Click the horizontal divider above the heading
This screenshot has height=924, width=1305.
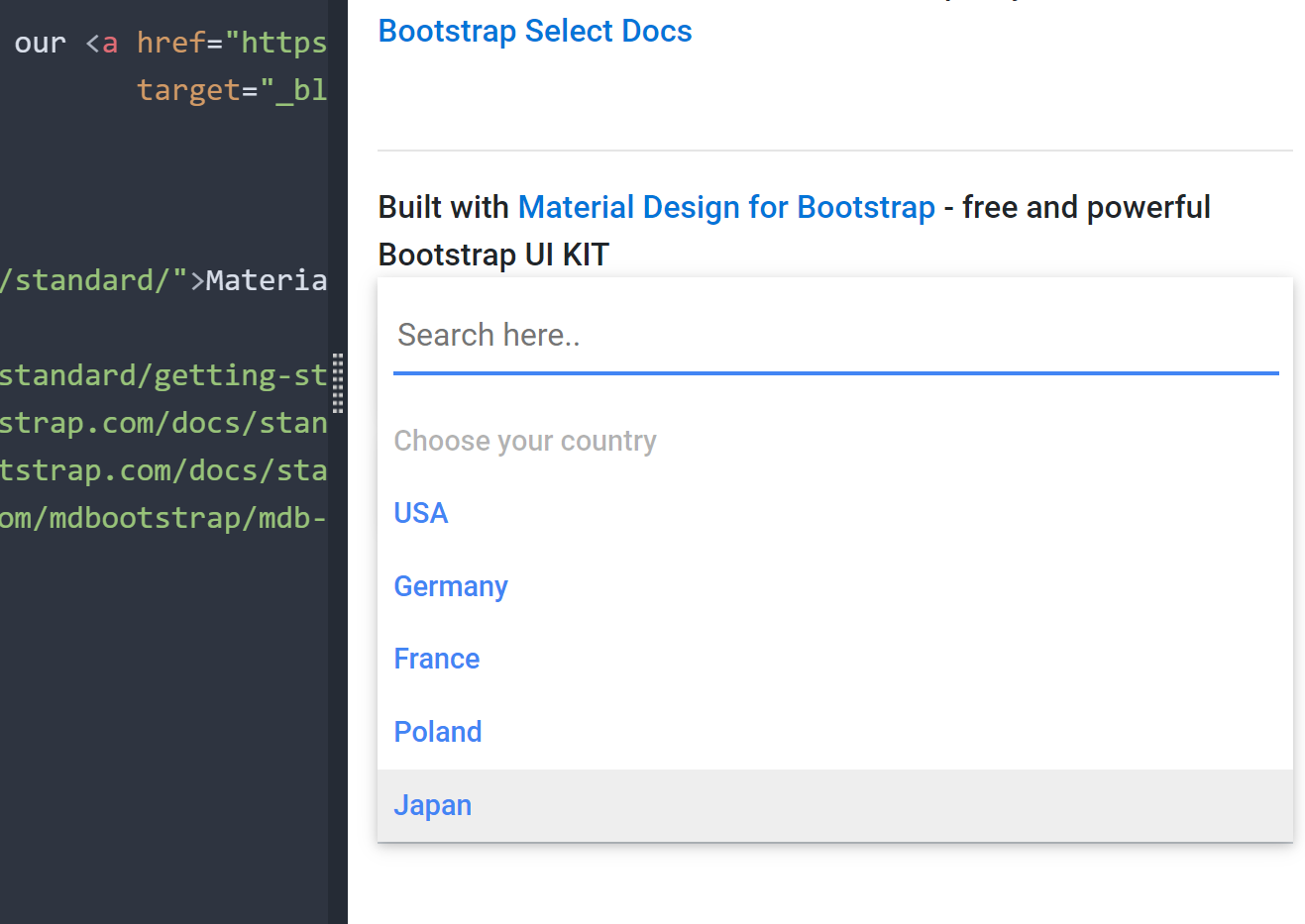835,151
